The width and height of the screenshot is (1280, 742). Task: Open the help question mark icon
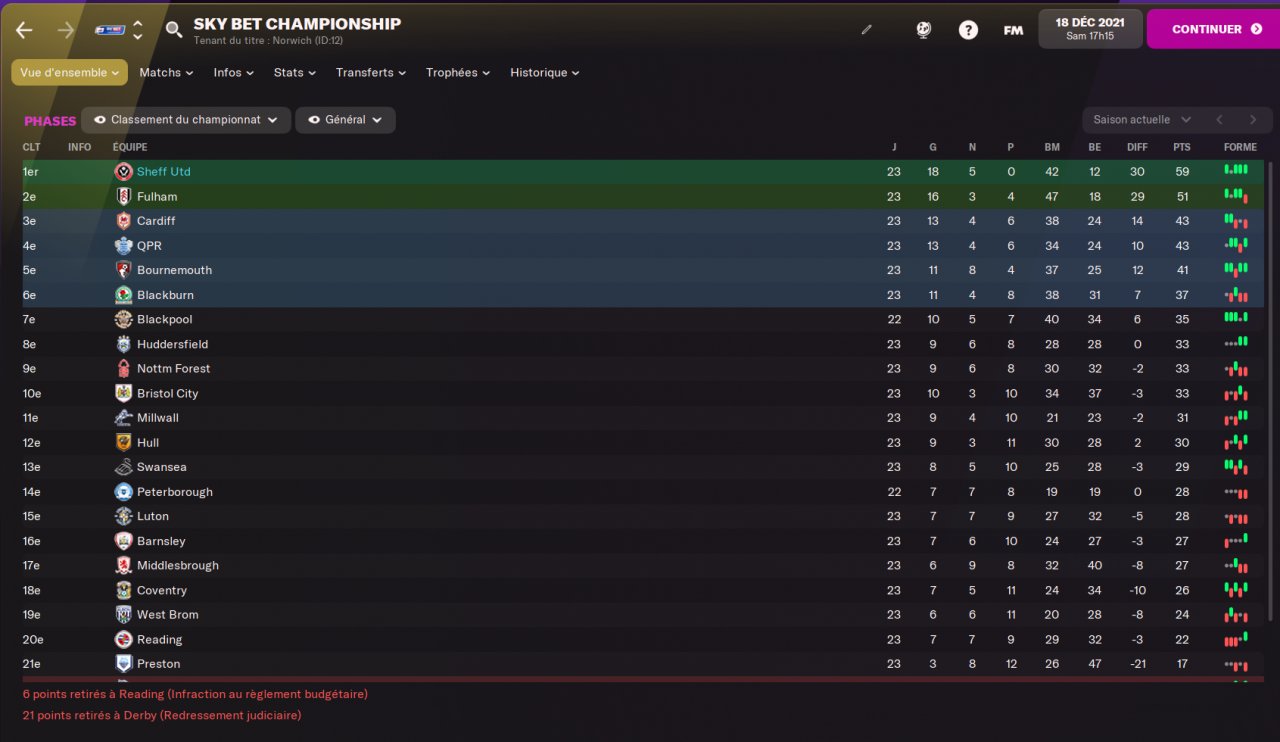[968, 30]
